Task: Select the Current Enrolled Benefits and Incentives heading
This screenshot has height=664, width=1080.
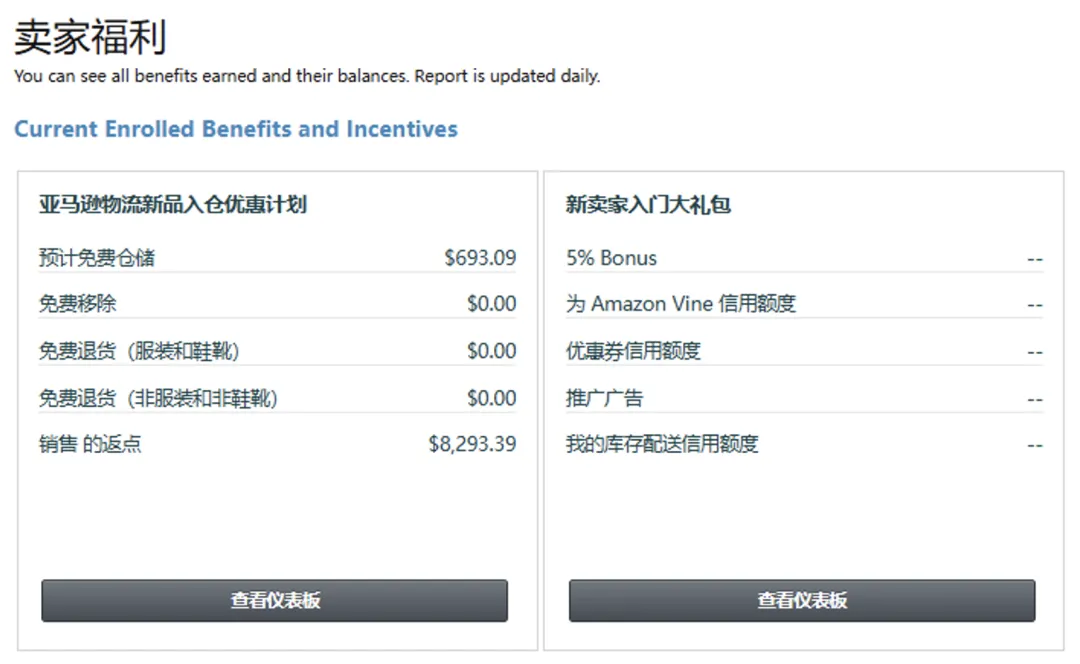Action: click(236, 129)
